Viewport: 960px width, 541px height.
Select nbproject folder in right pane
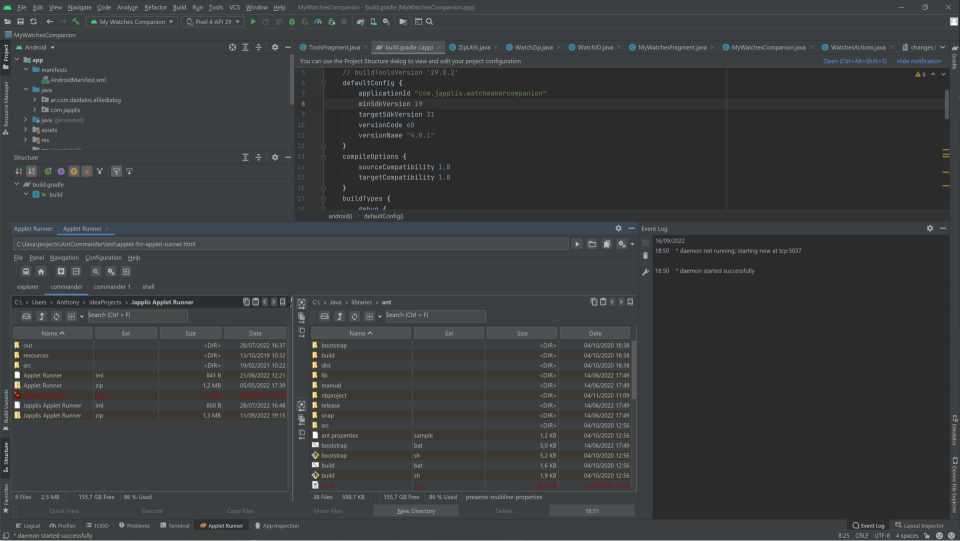(471, 395)
